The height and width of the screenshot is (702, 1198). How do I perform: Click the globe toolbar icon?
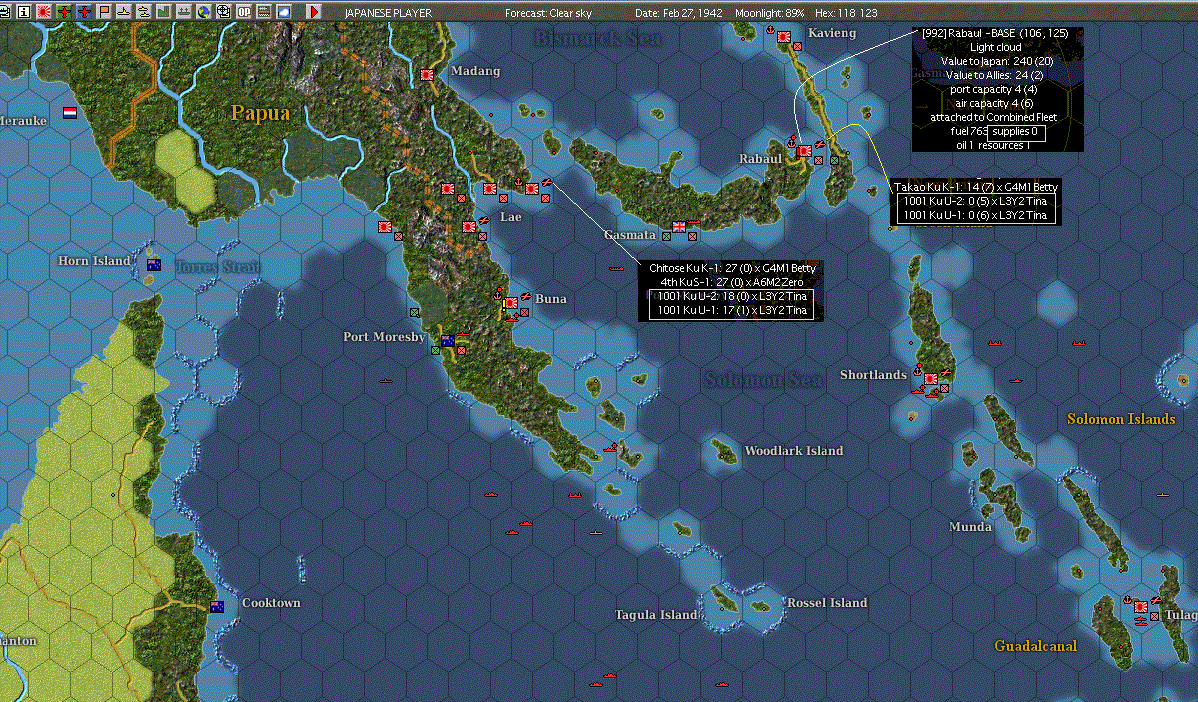(203, 11)
